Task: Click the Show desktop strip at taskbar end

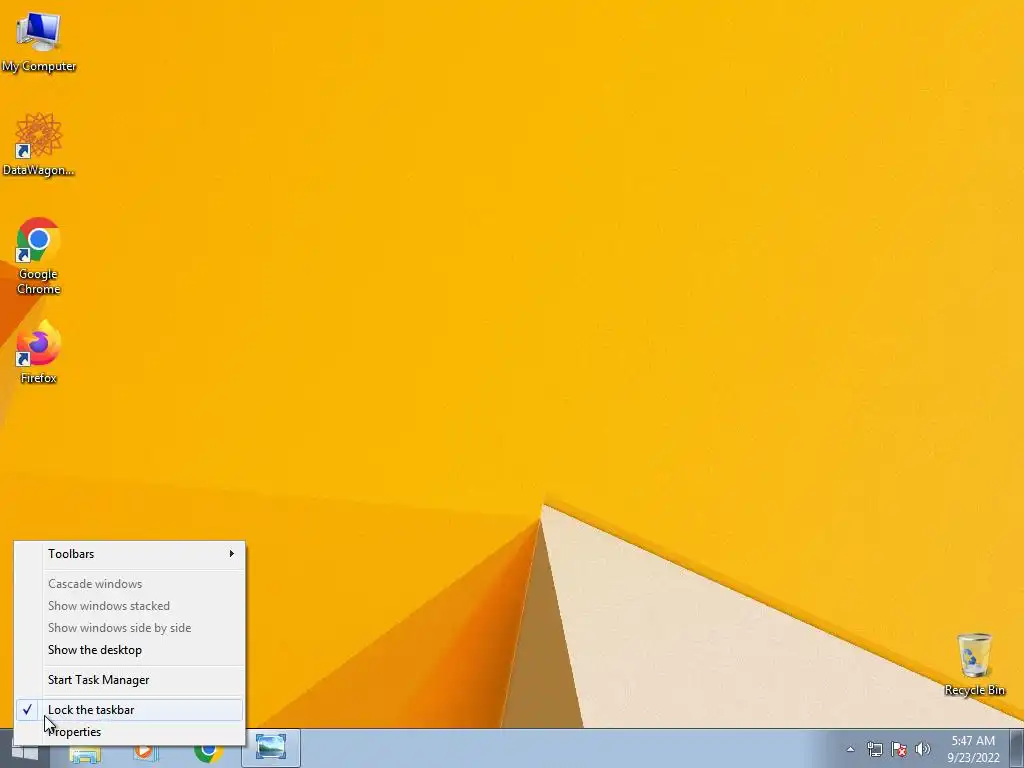Action: (1017, 748)
